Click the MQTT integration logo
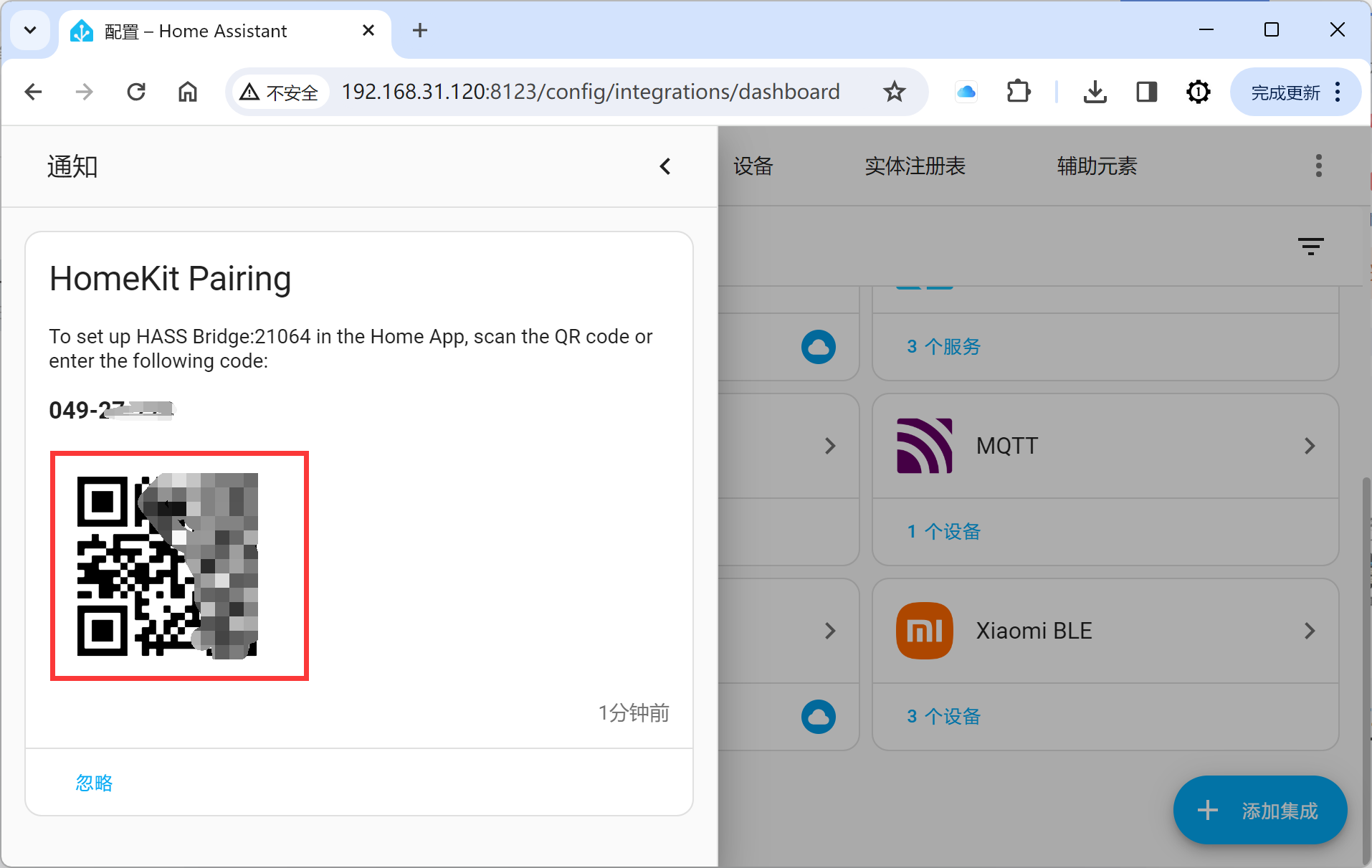Viewport: 1372px width, 868px height. pyautogui.click(x=925, y=446)
